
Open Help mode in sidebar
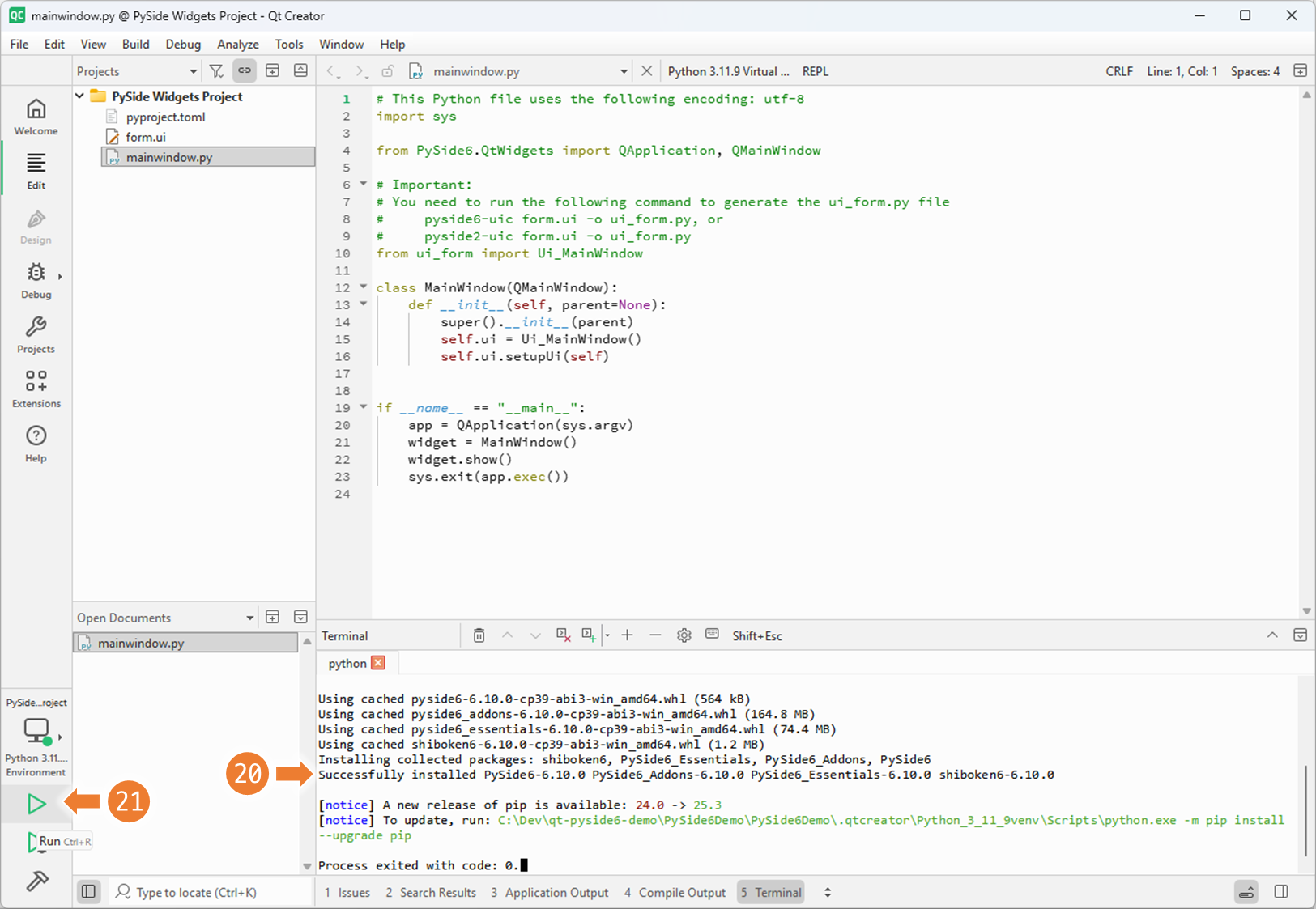(x=36, y=444)
